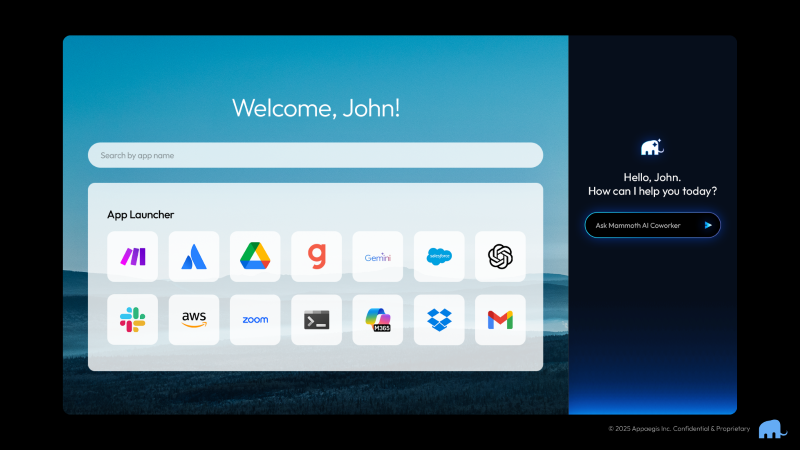Launch the AWS console app

click(194, 320)
